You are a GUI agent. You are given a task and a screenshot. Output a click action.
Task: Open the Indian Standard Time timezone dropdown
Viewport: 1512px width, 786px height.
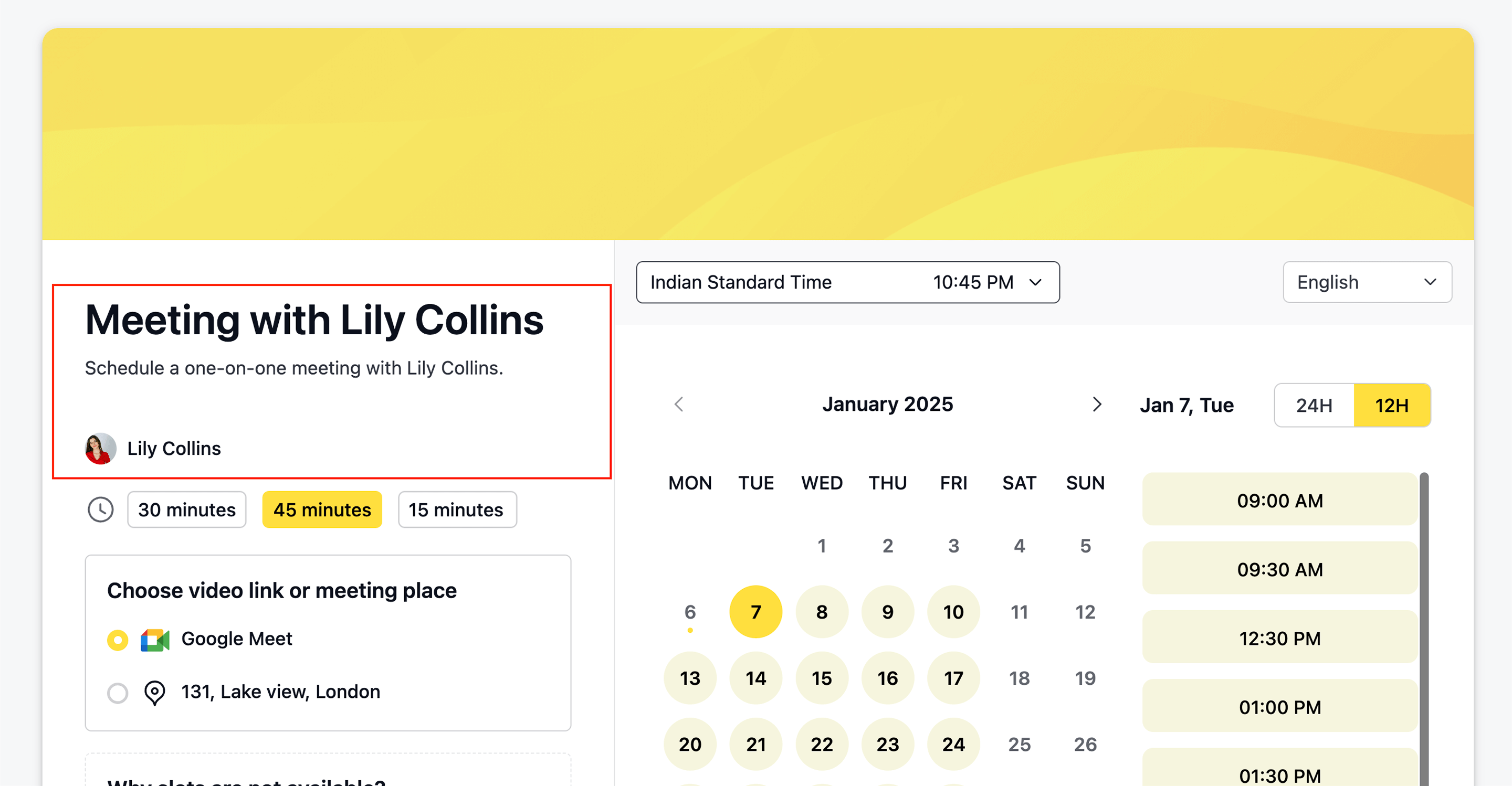pyautogui.click(x=847, y=282)
